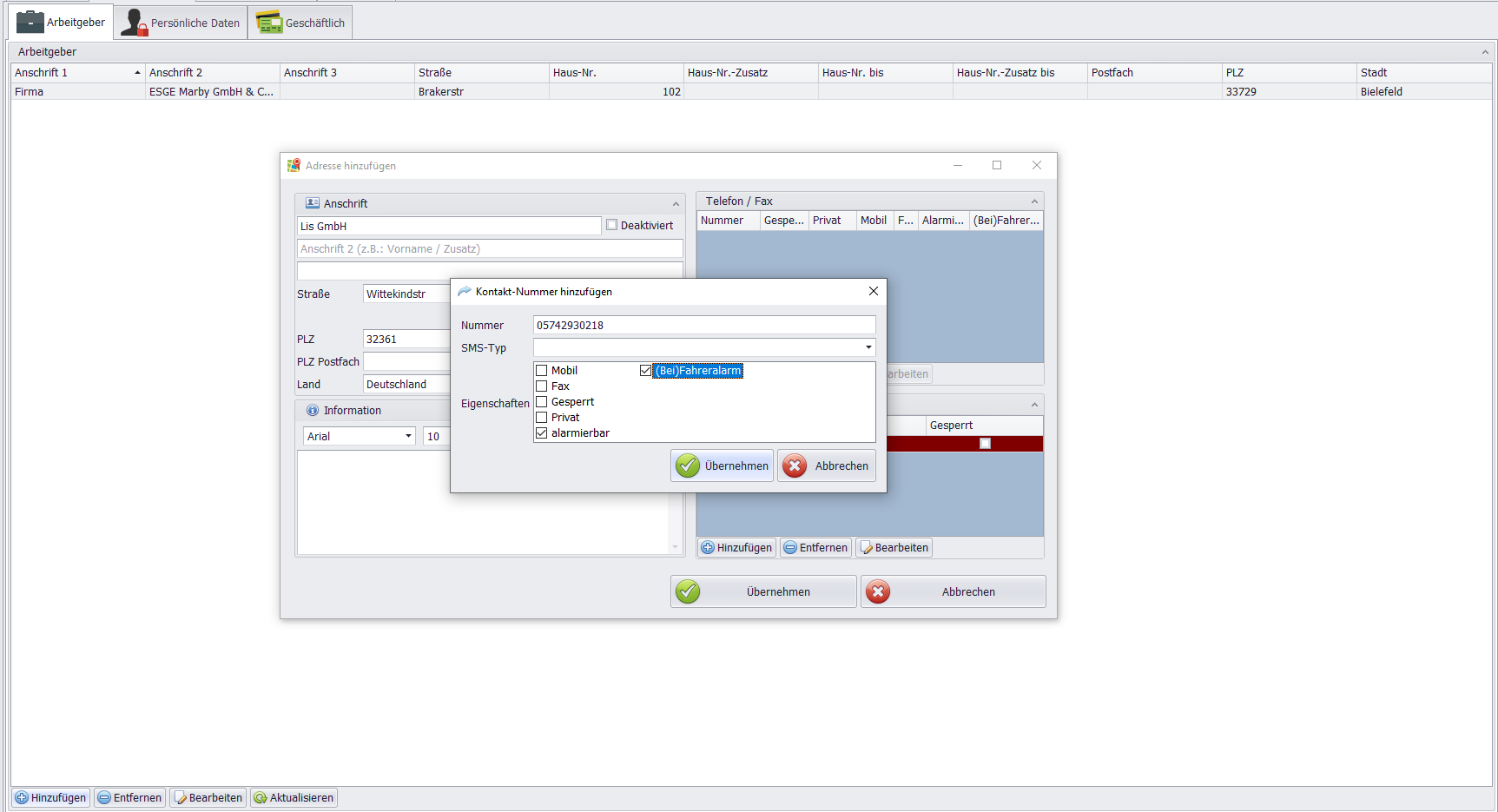Viewport: 1498px width, 812px height.
Task: Click the large Abbrechen button in address dialog
Action: [953, 592]
